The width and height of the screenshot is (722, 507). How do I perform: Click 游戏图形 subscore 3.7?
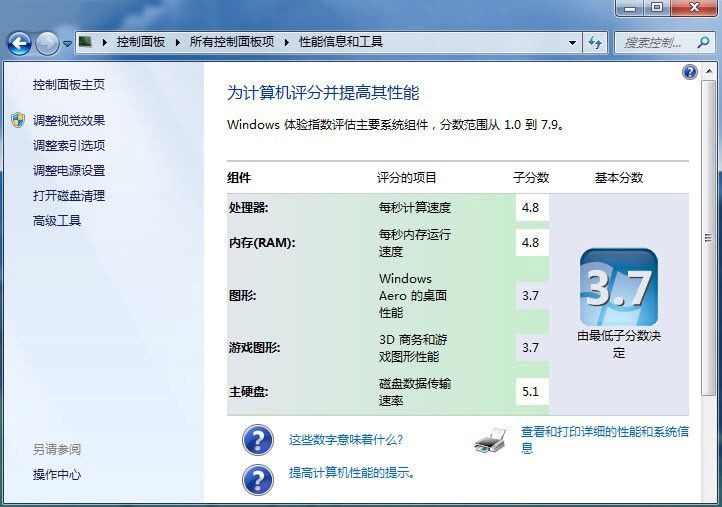click(530, 348)
